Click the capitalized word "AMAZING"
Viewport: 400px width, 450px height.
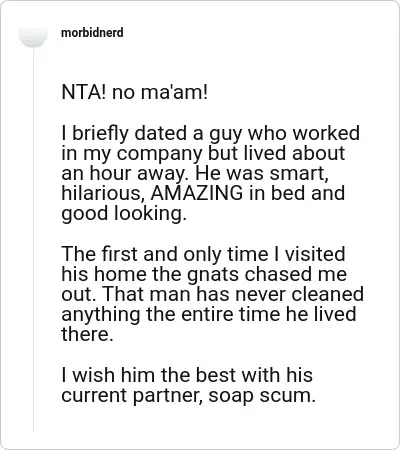pos(197,193)
